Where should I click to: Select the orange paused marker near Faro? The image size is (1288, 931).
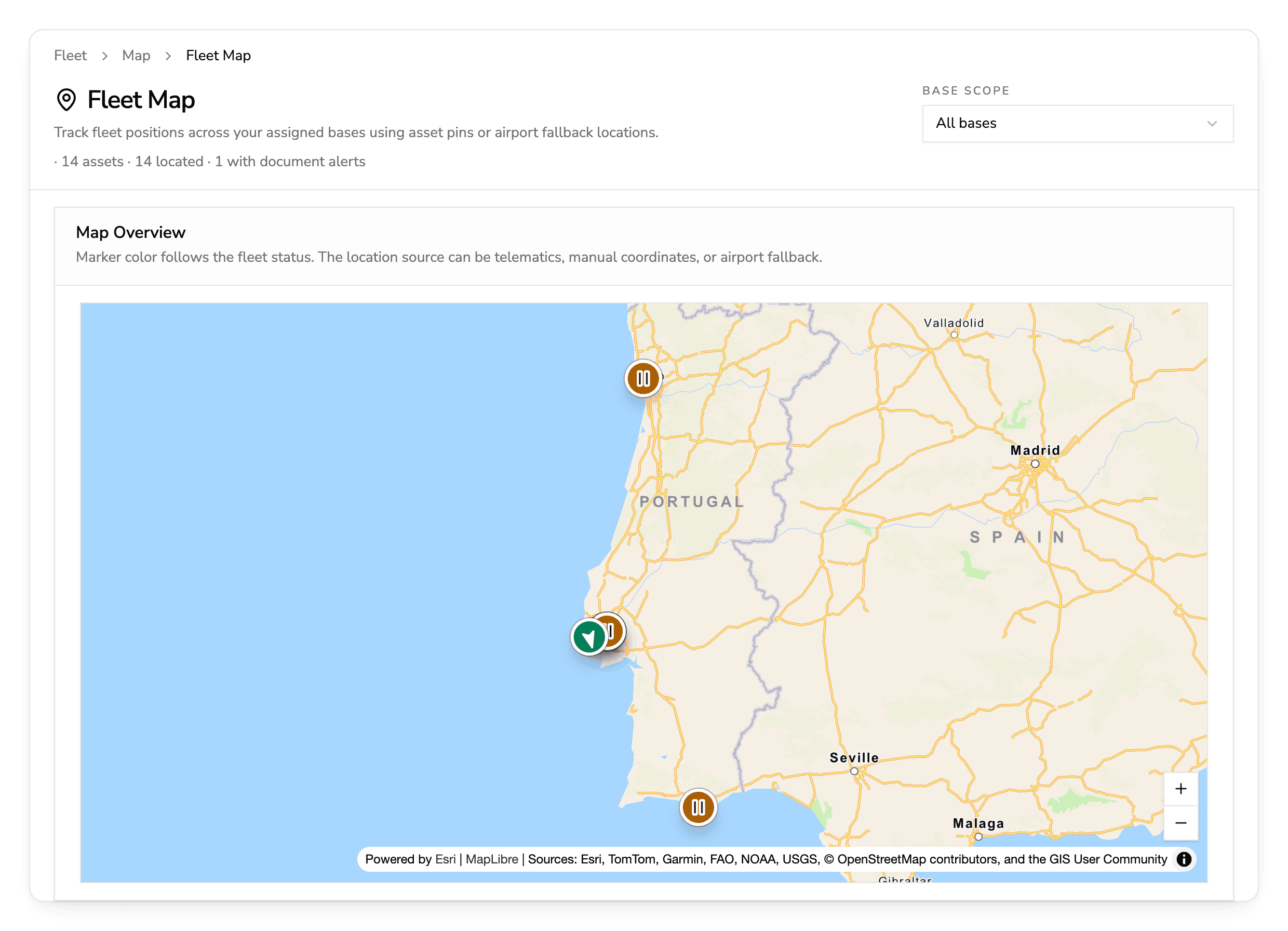[698, 807]
